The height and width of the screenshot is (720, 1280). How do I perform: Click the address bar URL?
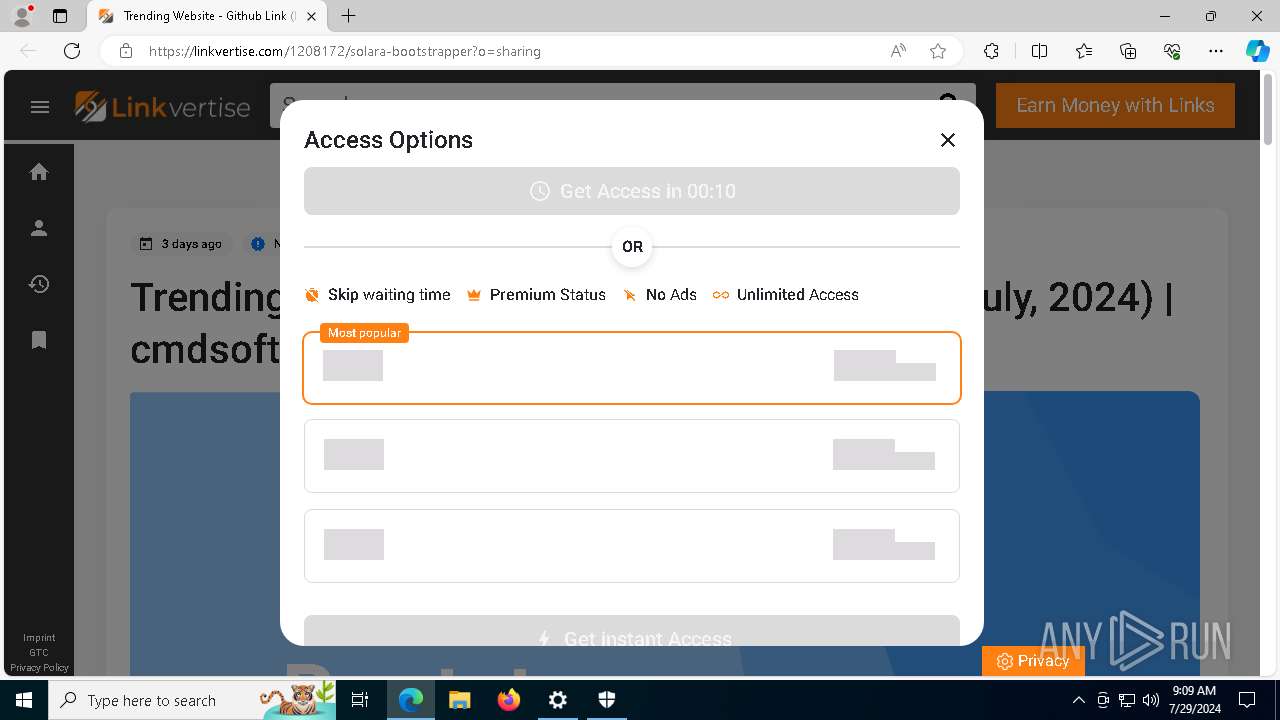pyautogui.click(x=344, y=51)
